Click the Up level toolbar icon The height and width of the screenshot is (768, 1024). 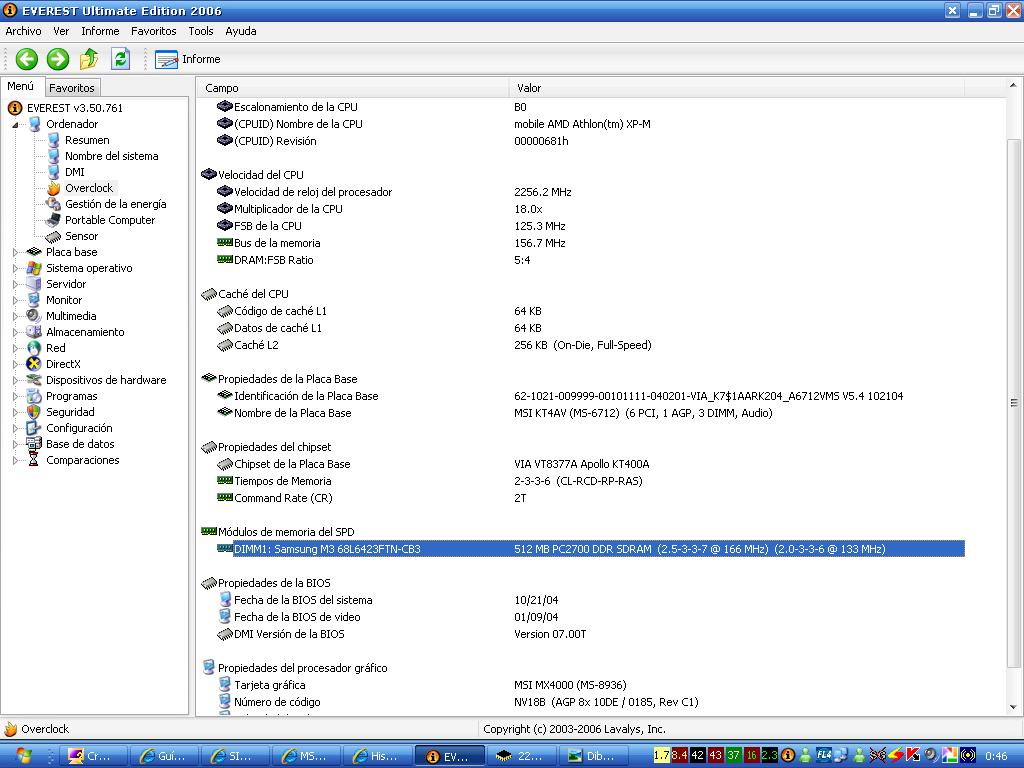click(89, 59)
